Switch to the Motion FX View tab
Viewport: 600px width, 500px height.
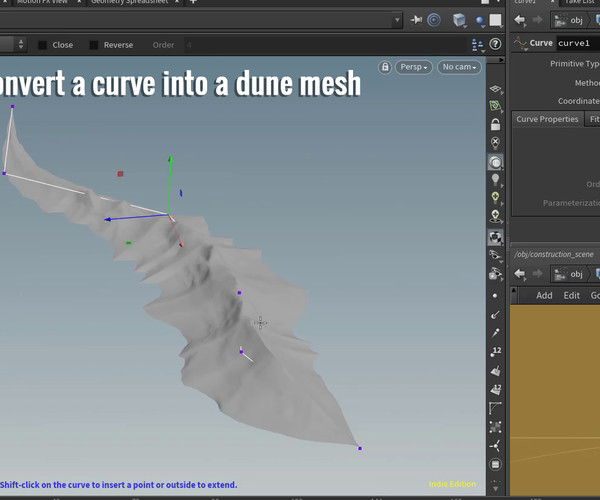coord(42,2)
